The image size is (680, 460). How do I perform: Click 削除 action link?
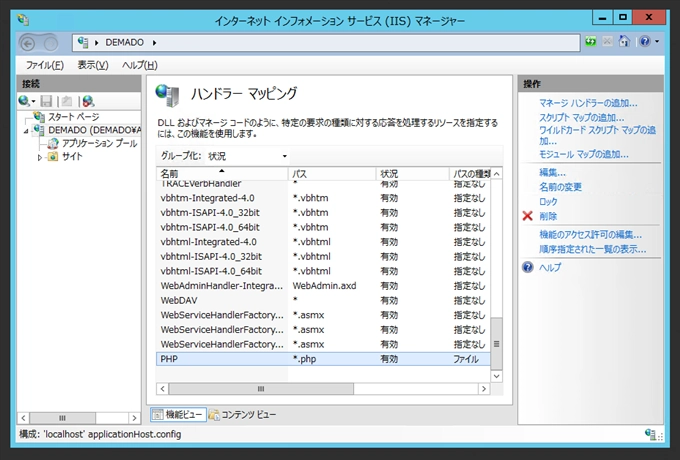(548, 216)
